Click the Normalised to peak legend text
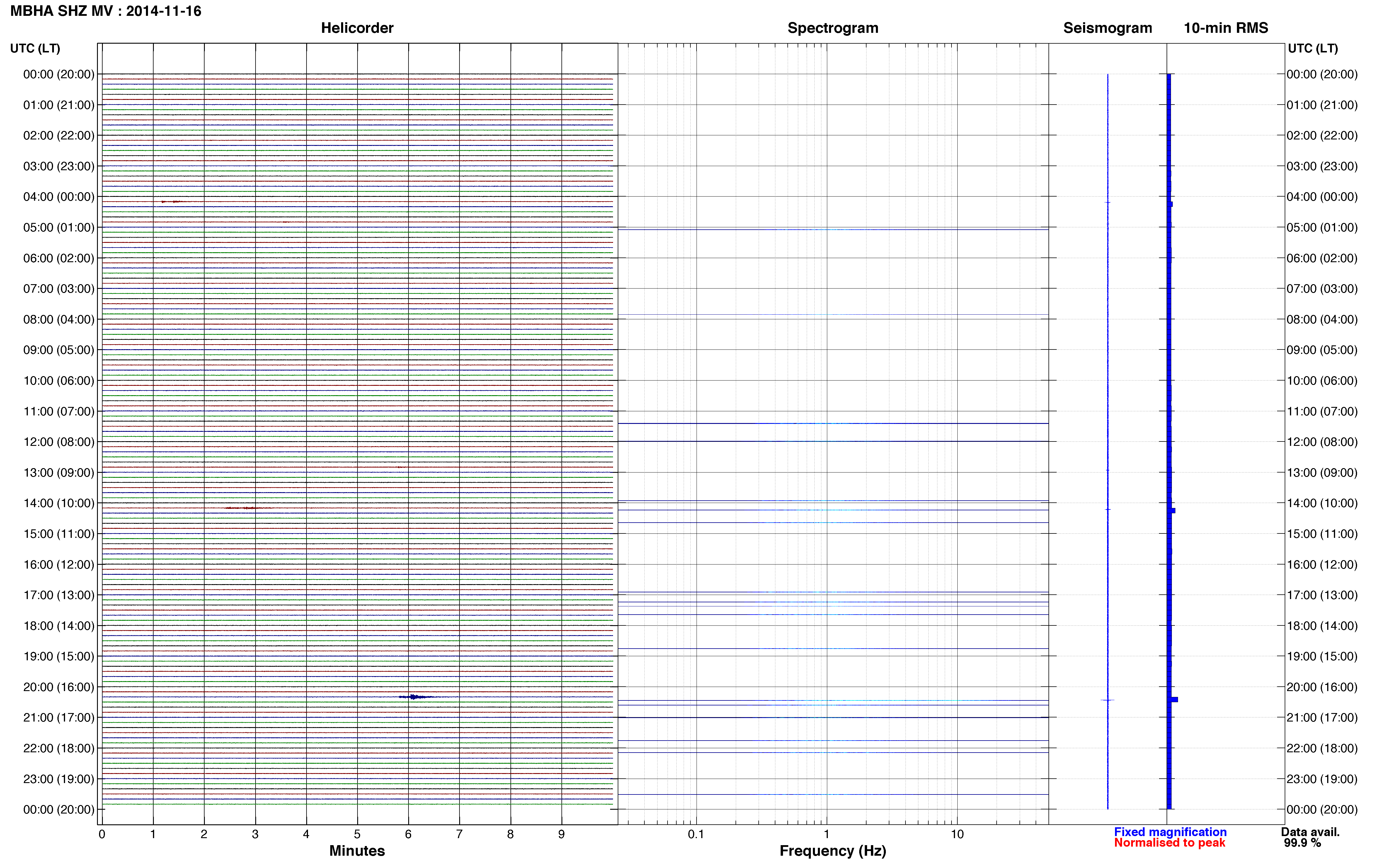The image size is (1389, 868). click(1169, 843)
